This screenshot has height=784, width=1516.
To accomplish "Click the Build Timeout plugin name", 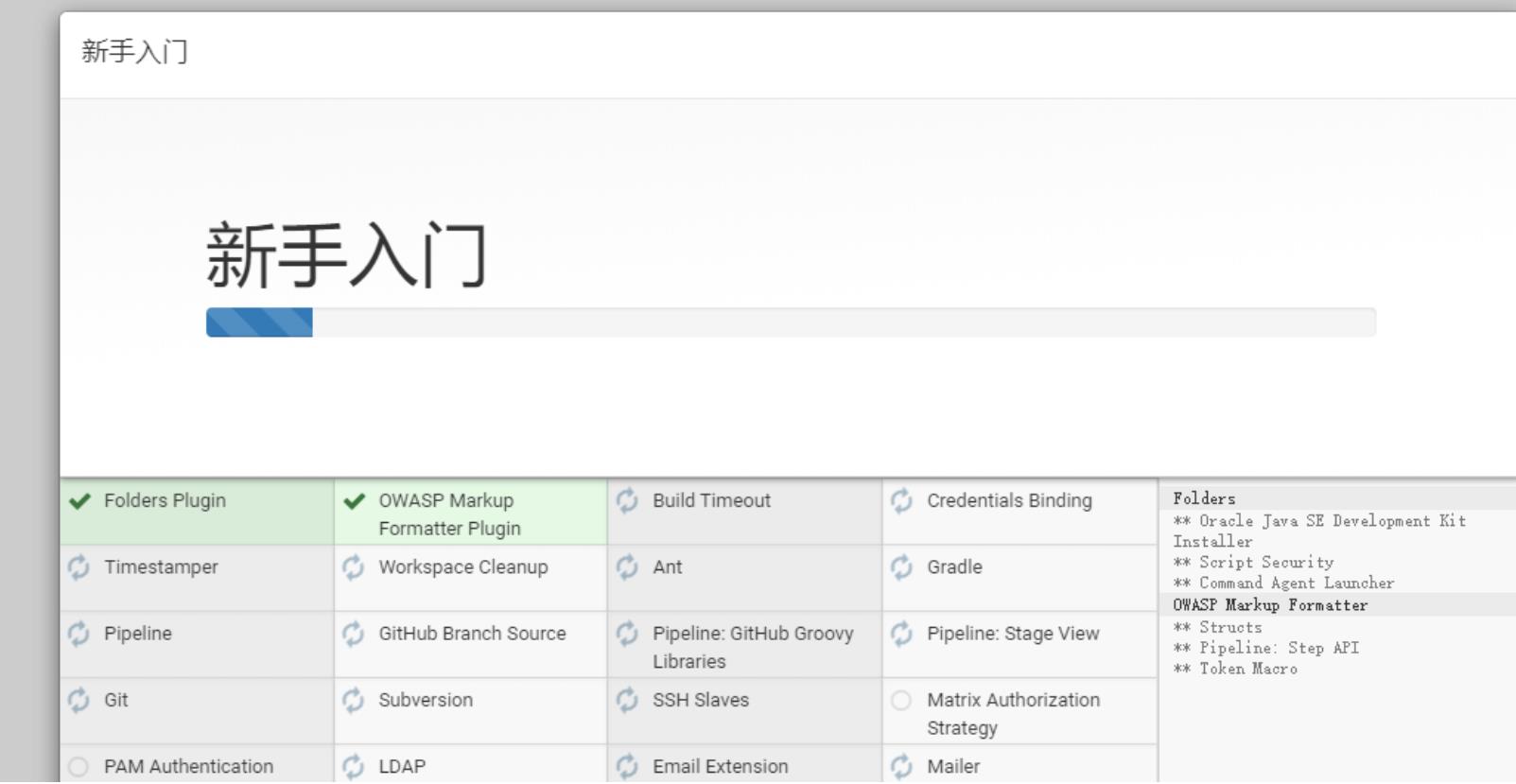I will pyautogui.click(x=711, y=500).
